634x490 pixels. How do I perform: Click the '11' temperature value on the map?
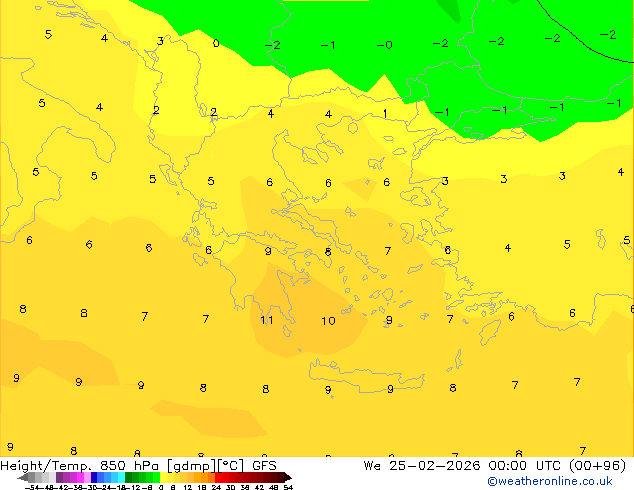(x=267, y=320)
